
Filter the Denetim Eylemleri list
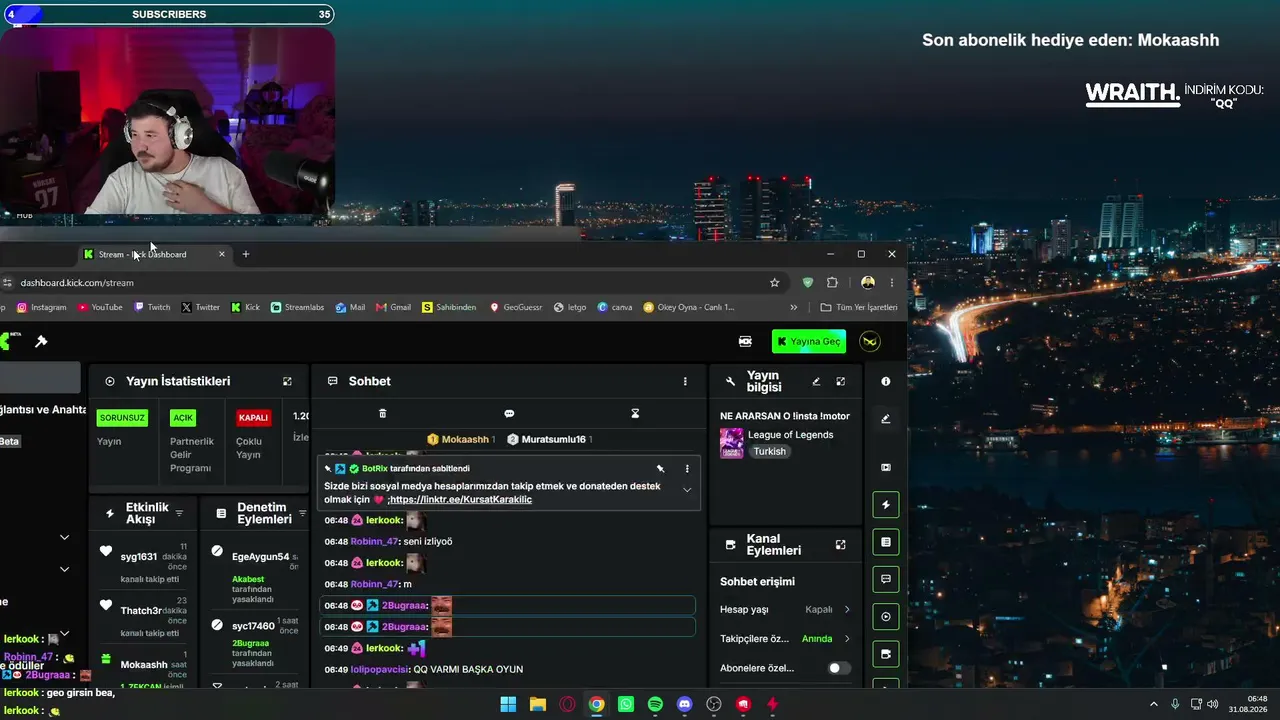pos(302,514)
